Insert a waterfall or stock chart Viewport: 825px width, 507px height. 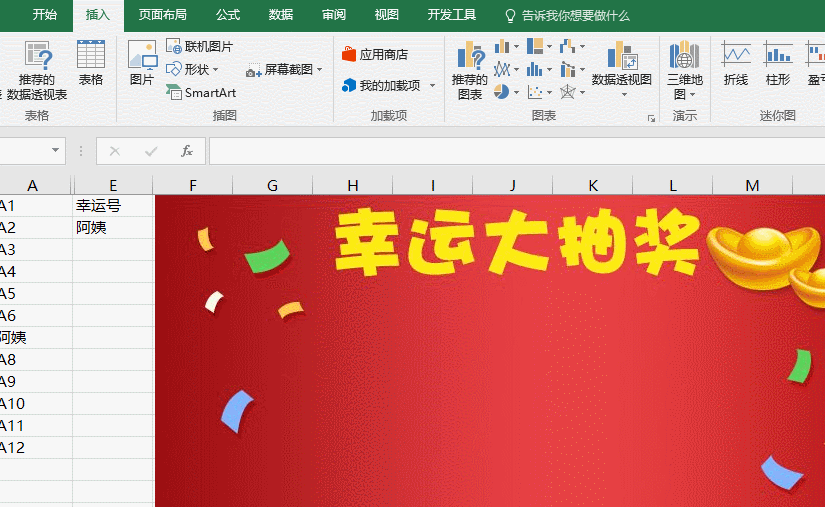(567, 46)
